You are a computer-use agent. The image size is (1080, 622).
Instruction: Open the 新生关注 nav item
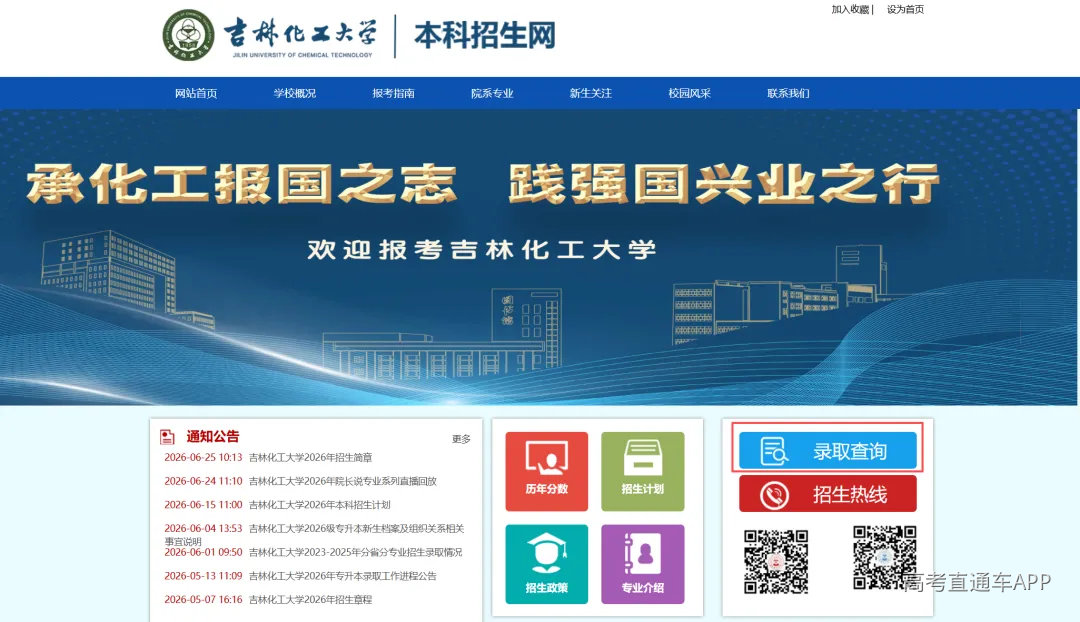[x=590, y=94]
